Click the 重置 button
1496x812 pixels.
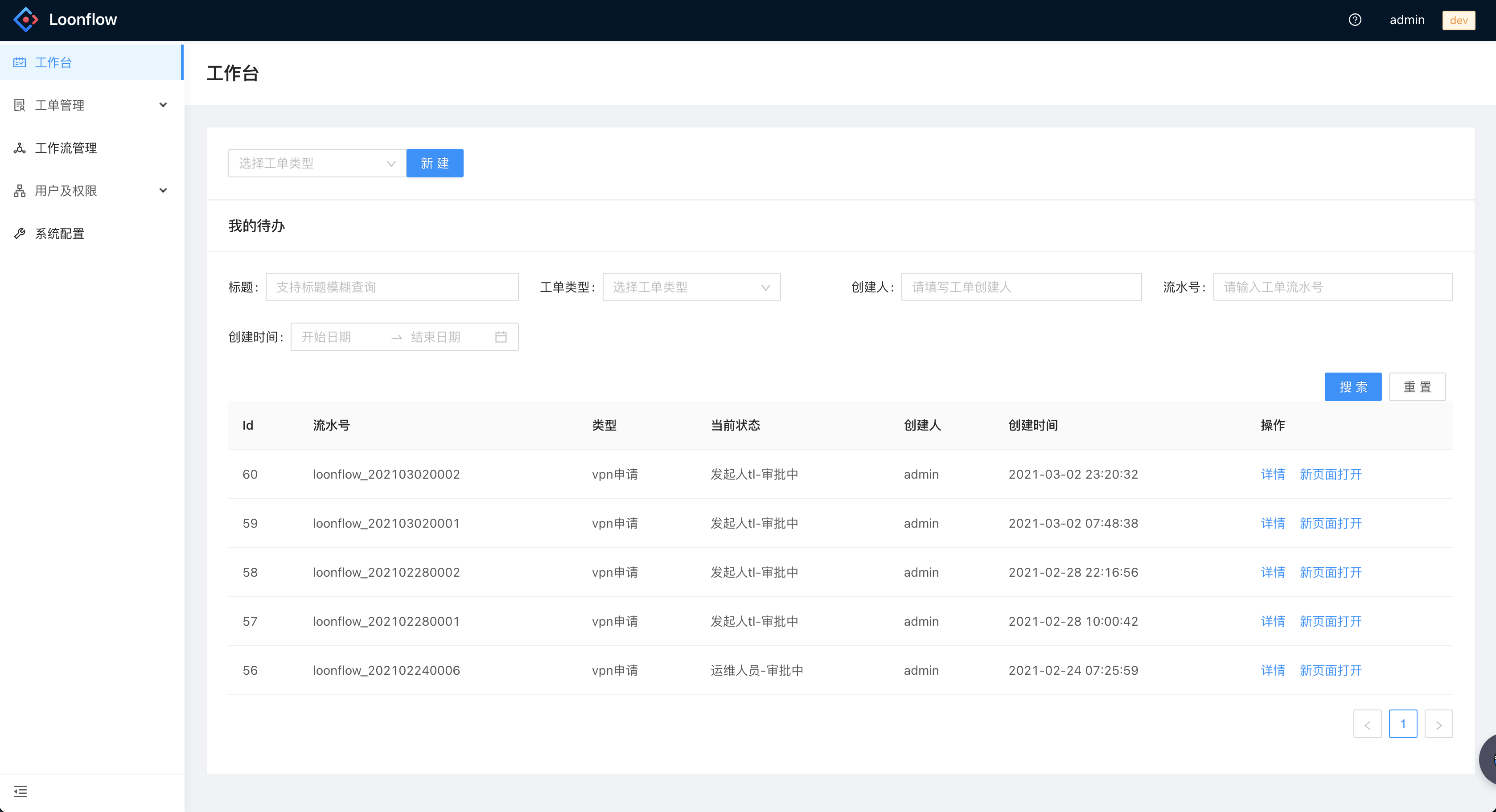pos(1418,386)
